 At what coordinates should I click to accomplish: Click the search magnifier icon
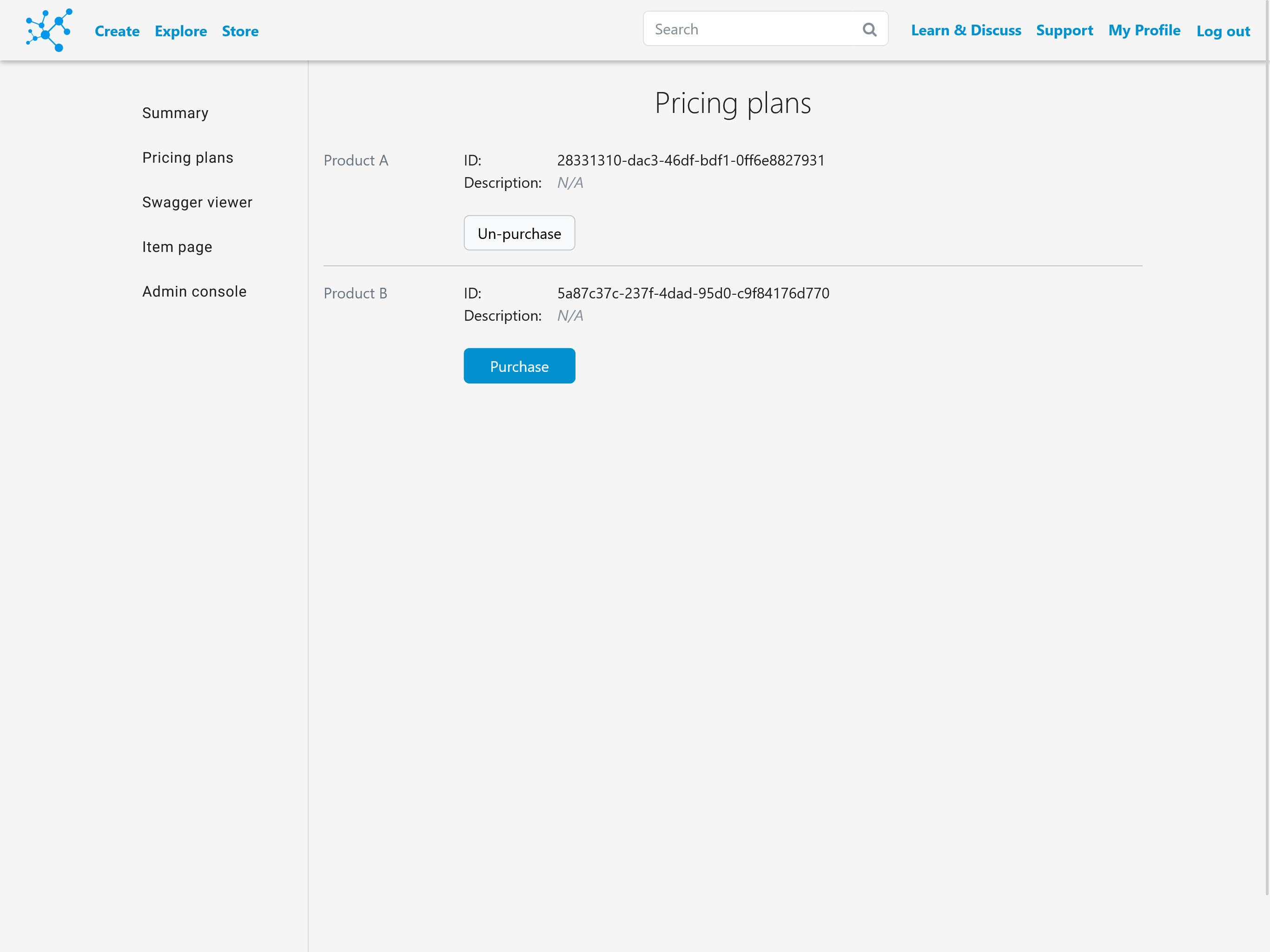click(869, 29)
